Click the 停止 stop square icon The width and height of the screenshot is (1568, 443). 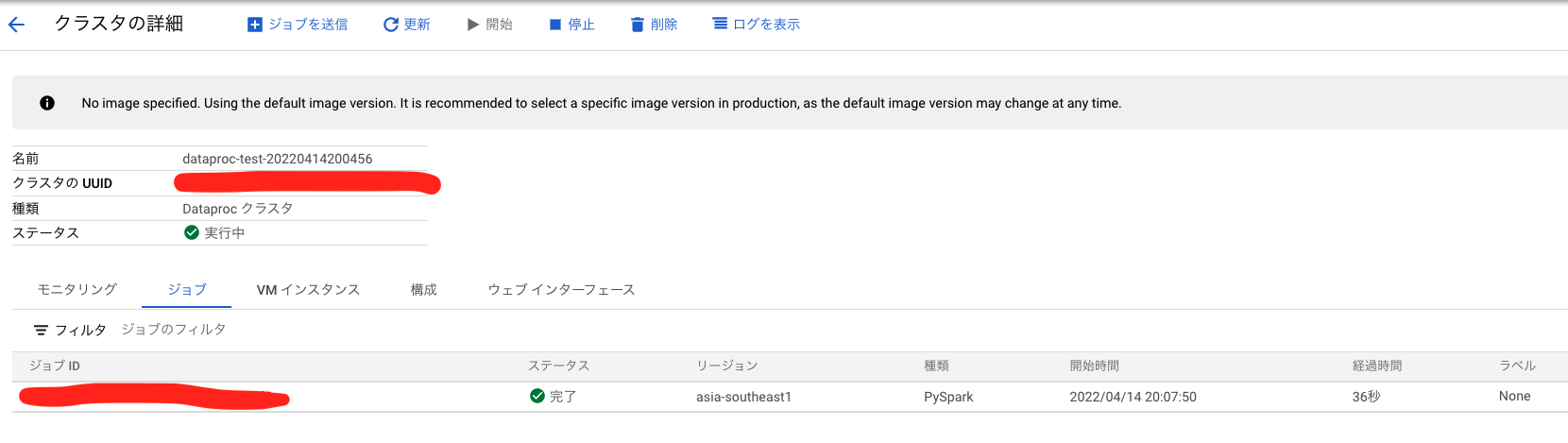[x=555, y=25]
